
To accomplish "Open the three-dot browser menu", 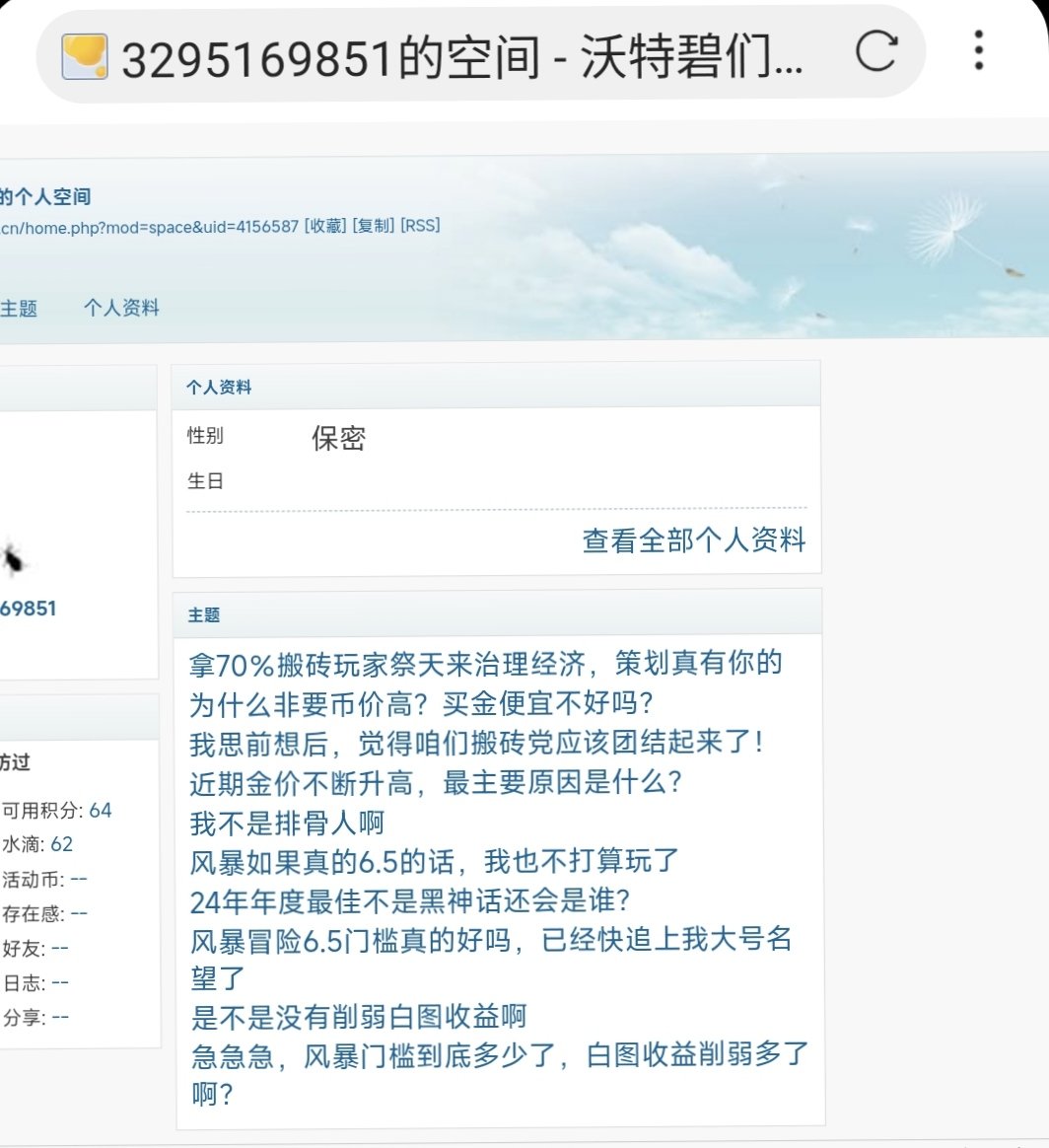I will tap(979, 50).
